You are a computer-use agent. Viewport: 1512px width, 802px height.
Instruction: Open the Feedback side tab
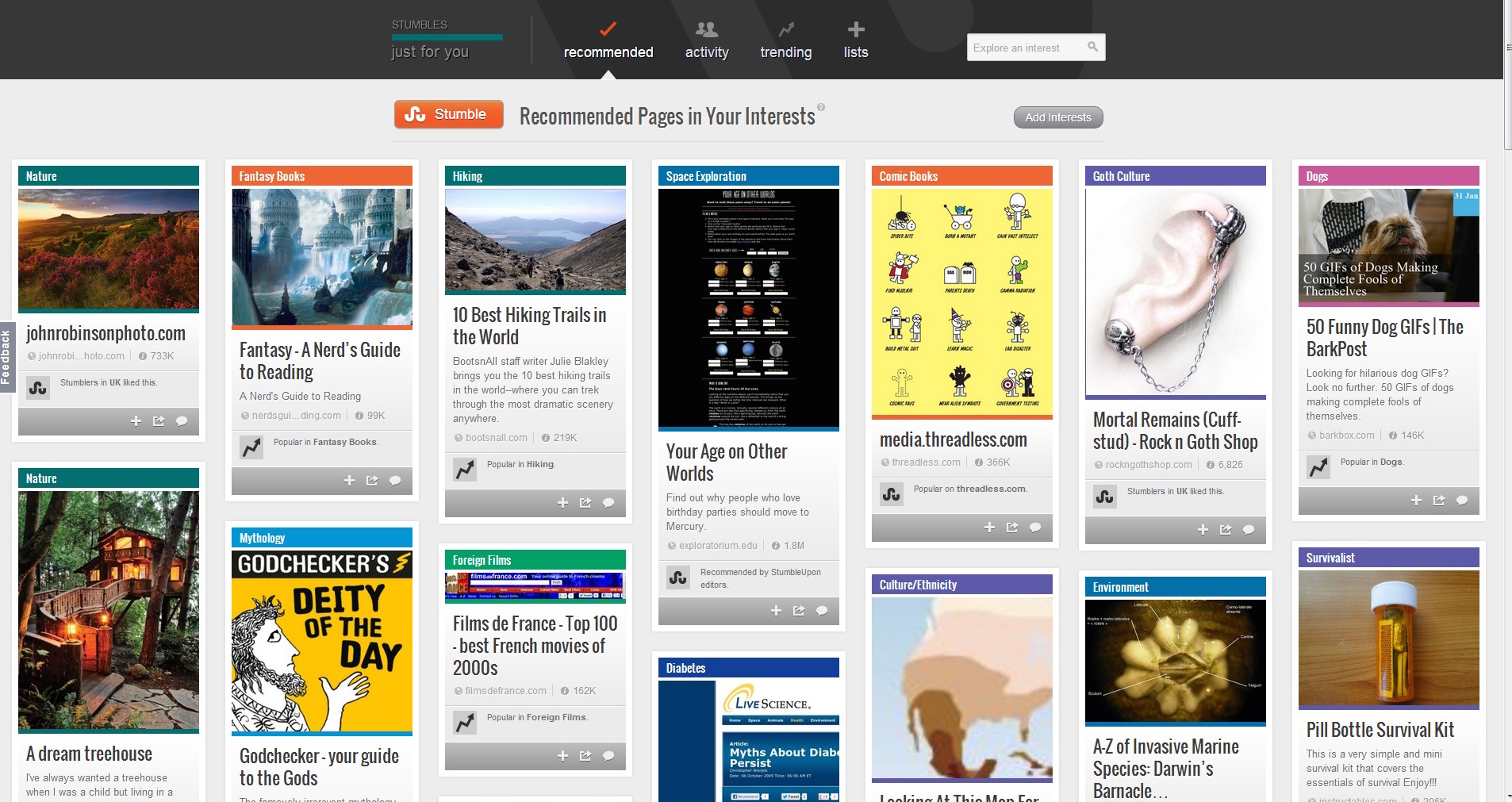coord(6,357)
